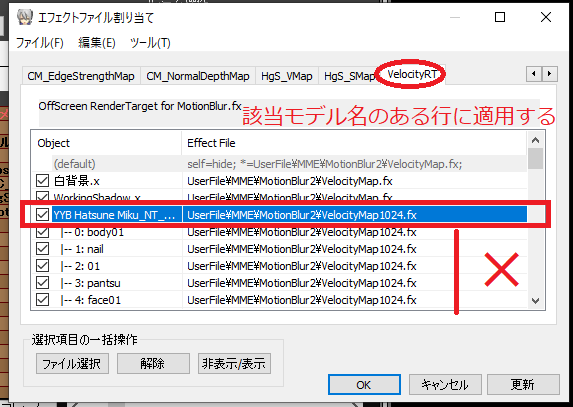This screenshot has height=407, width=573.
Task: Click the Object column header
Action: click(x=107, y=143)
